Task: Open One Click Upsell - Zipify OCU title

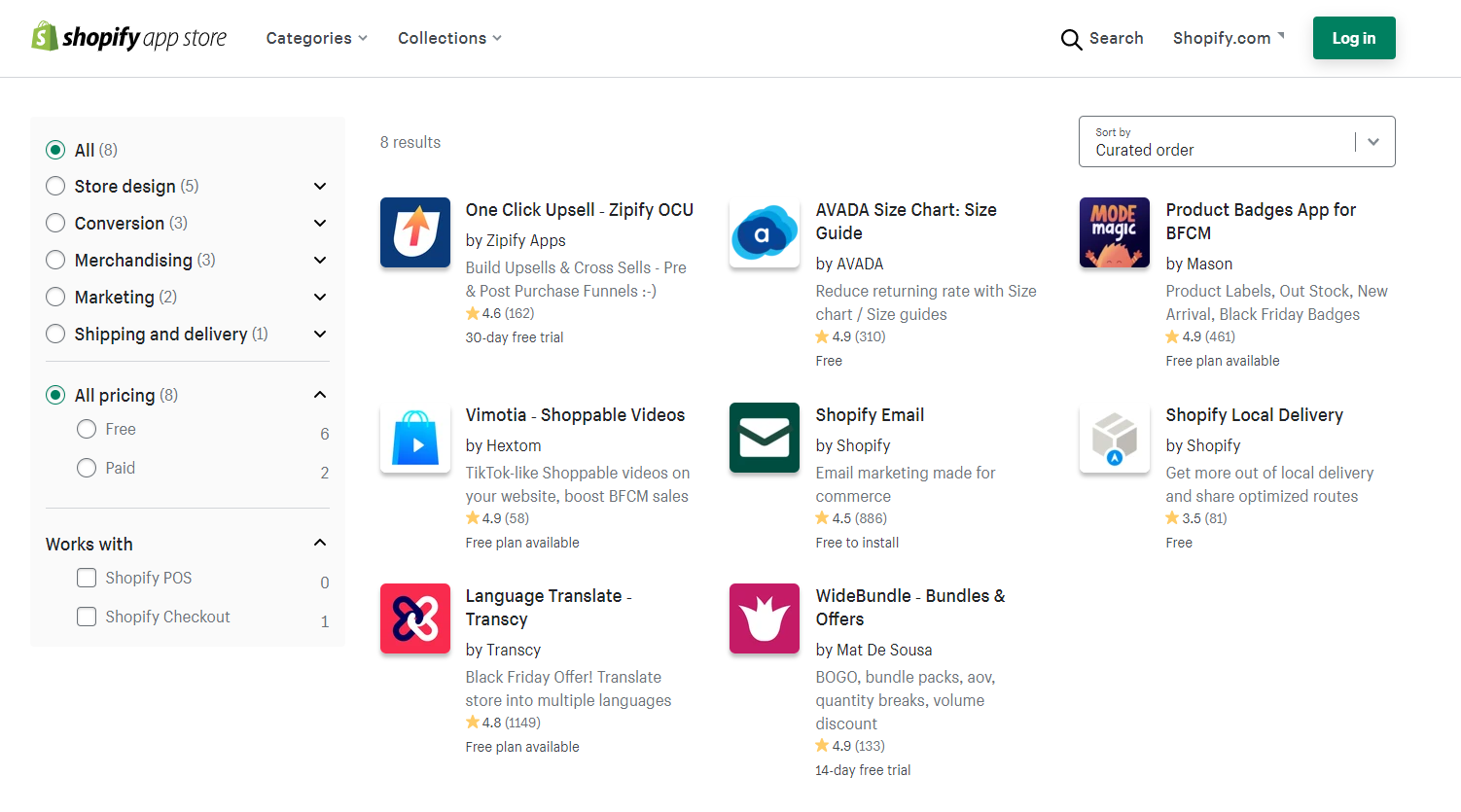Action: point(580,210)
